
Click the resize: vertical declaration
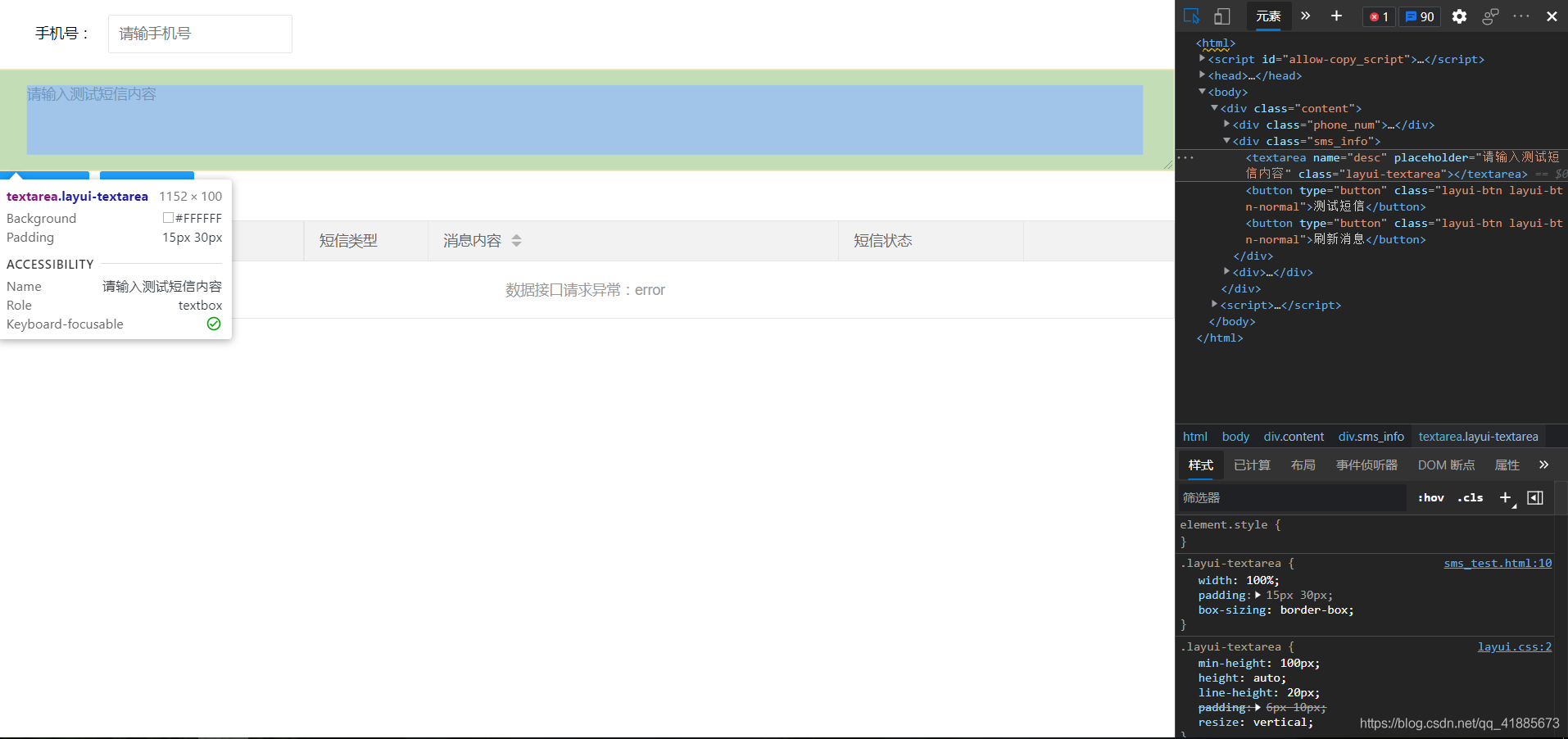pyautogui.click(x=1255, y=723)
